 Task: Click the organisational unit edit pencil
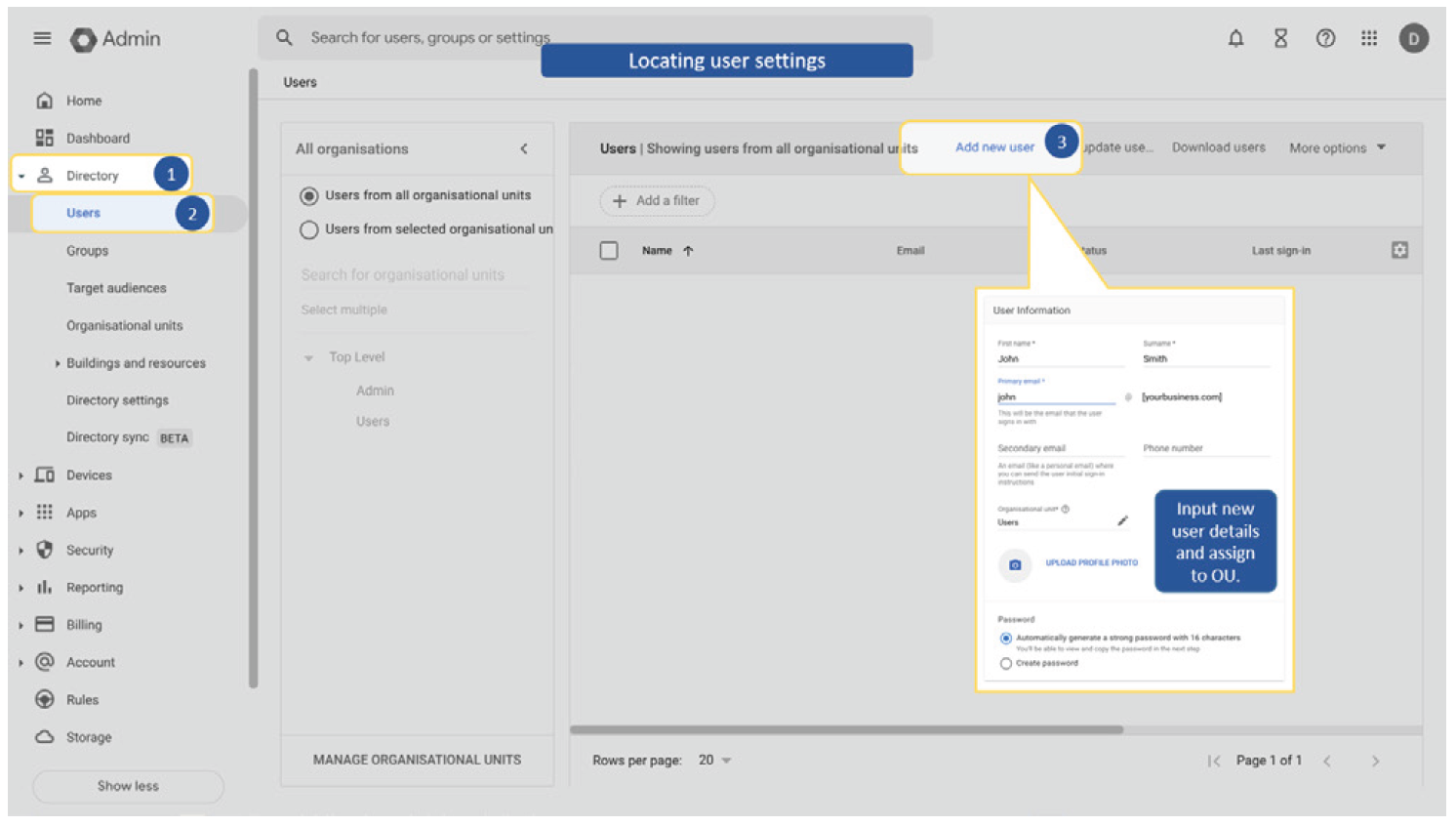(x=1122, y=521)
